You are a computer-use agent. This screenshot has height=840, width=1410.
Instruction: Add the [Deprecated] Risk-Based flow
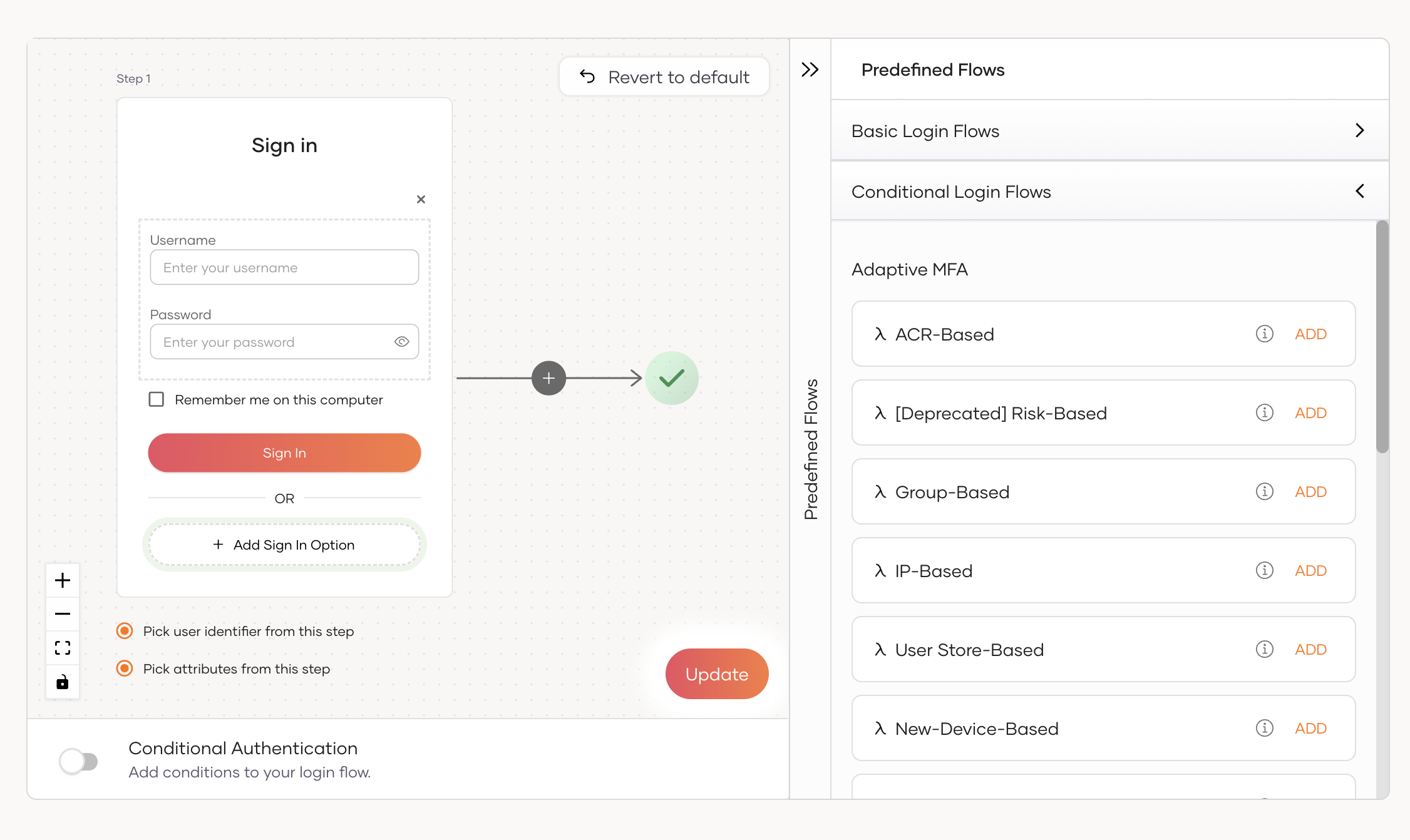click(x=1310, y=413)
